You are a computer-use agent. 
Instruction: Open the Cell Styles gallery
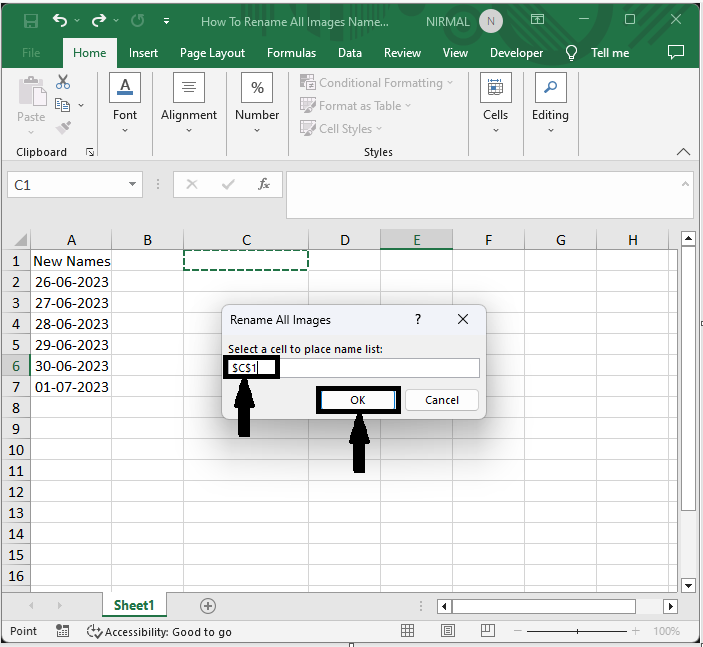[341, 129]
